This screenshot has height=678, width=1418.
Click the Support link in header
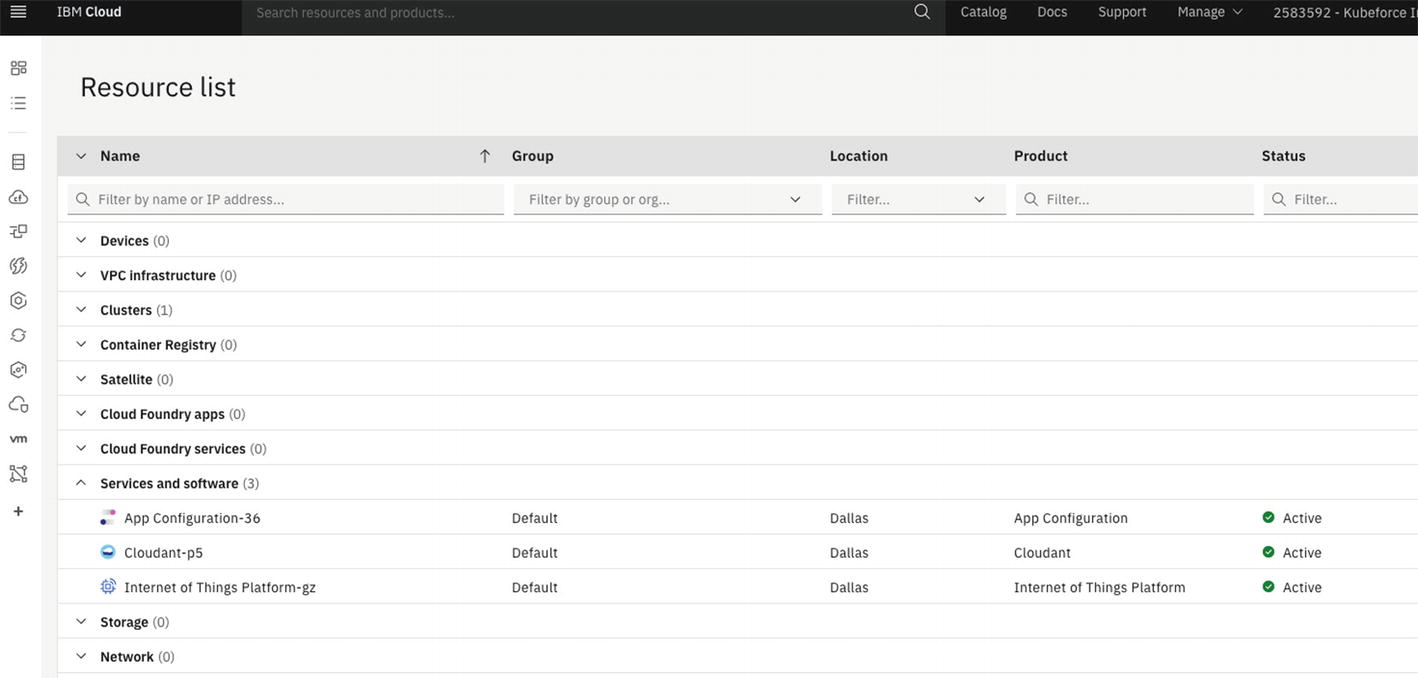(1122, 12)
